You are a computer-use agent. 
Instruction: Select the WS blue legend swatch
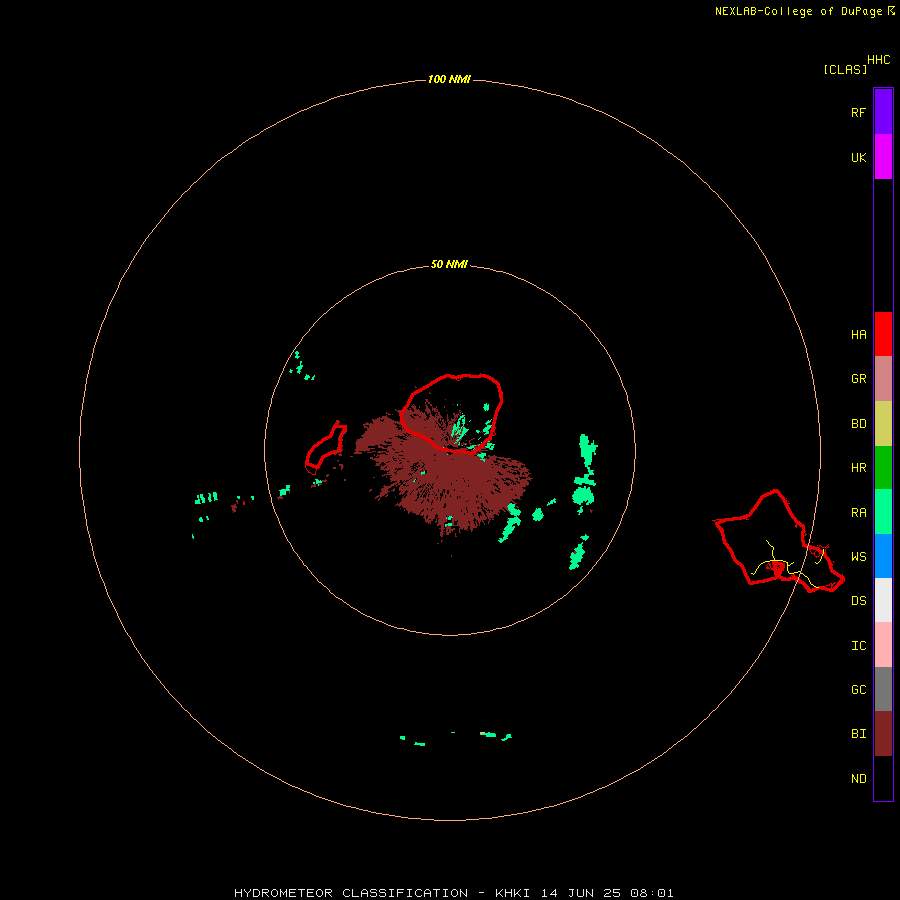(883, 556)
